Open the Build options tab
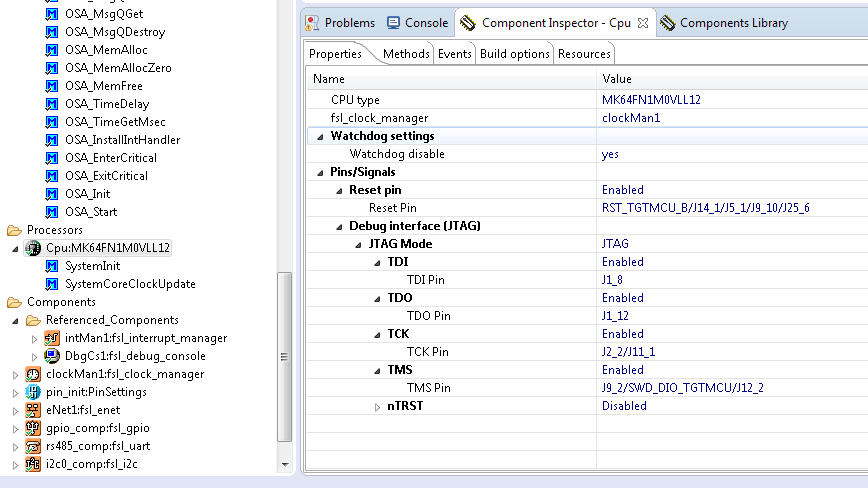Image resolution: width=868 pixels, height=488 pixels. (x=514, y=54)
